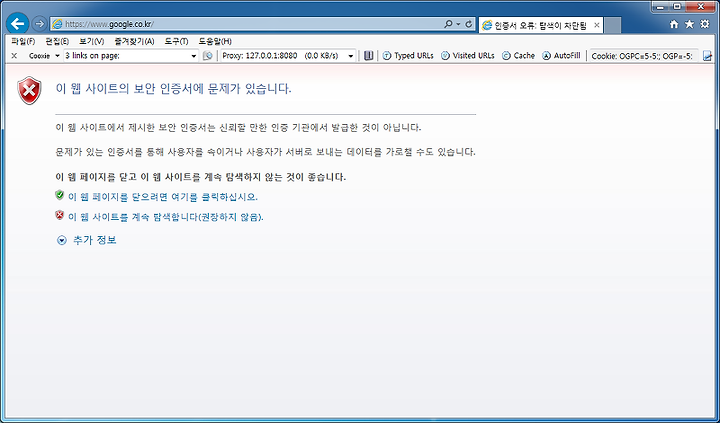Close the toolbar with the X icon
720x423 pixels.
[14, 56]
